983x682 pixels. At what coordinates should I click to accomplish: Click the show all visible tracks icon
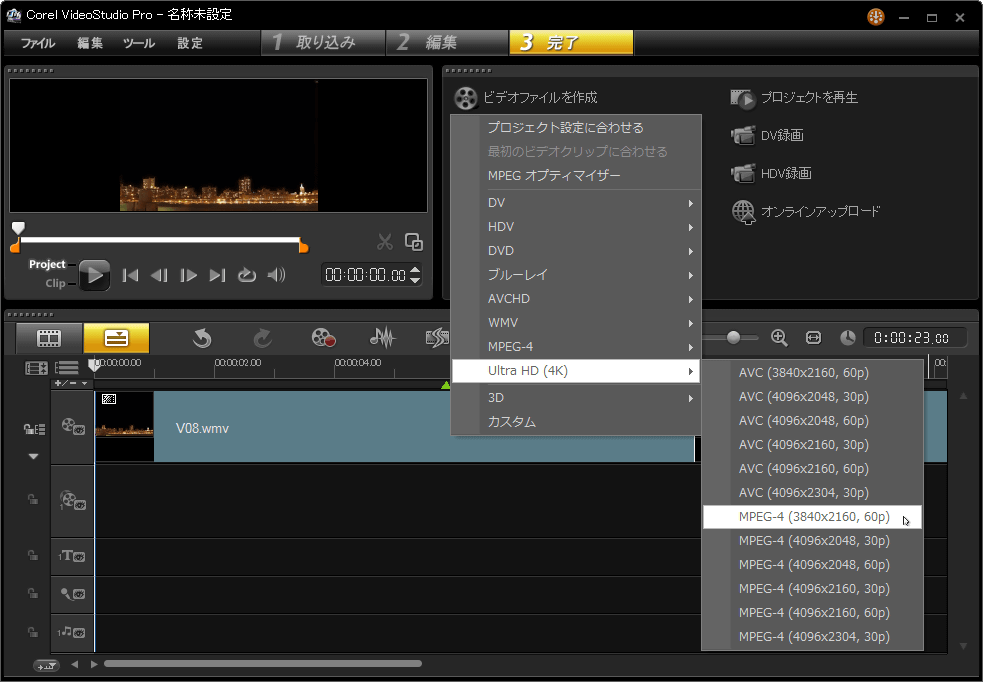[x=66, y=368]
